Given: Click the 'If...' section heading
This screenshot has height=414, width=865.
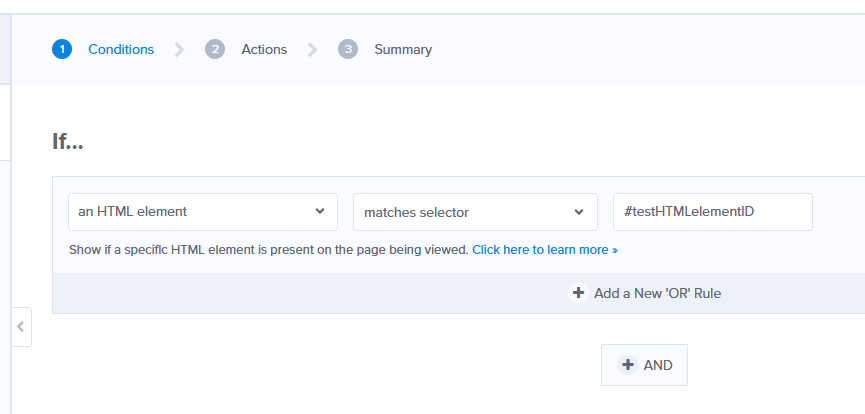Looking at the screenshot, I should [68, 141].
